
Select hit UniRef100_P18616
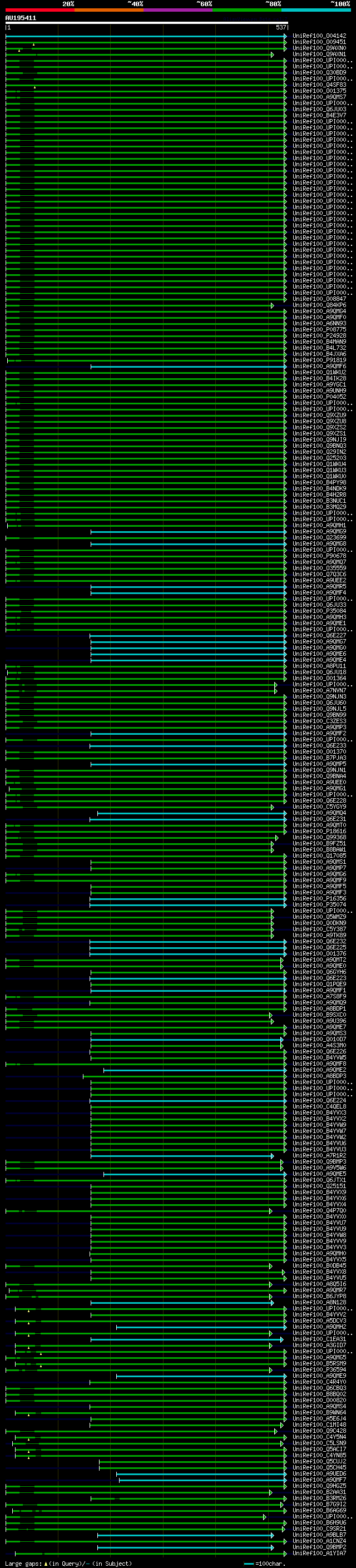pos(319,831)
